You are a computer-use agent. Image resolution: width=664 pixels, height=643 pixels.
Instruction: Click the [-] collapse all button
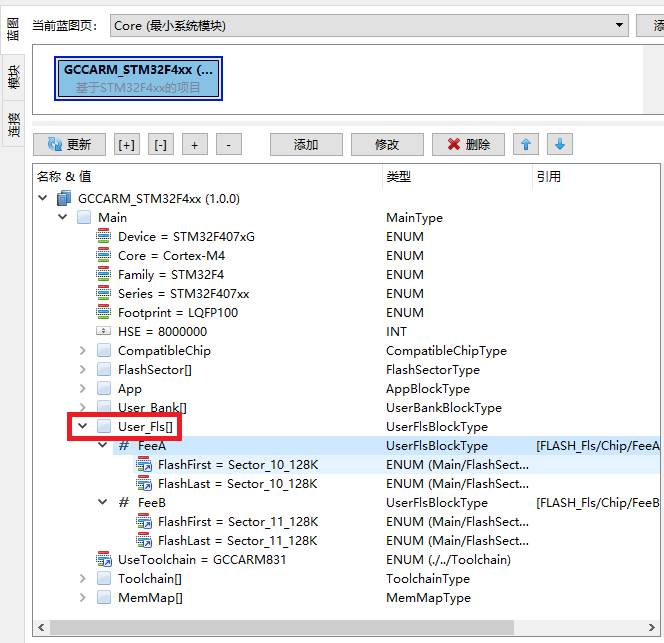click(160, 145)
